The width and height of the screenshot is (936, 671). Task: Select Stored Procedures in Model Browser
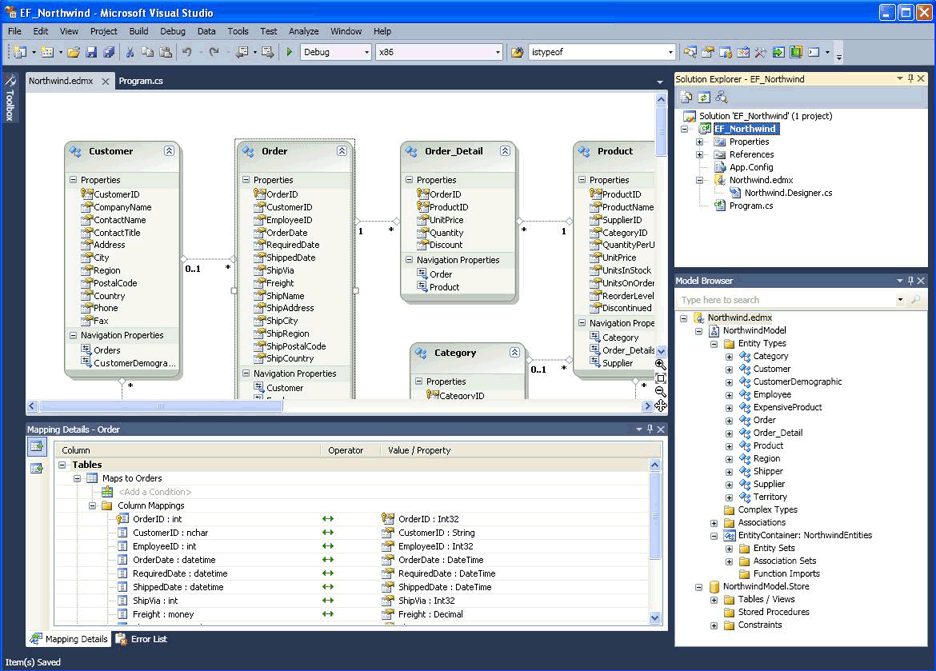(774, 612)
